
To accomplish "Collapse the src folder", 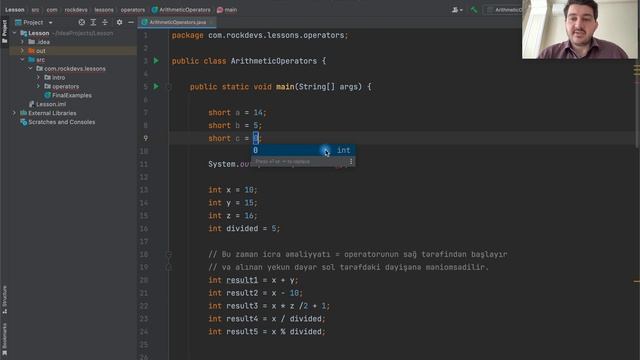I will tap(22, 60).
